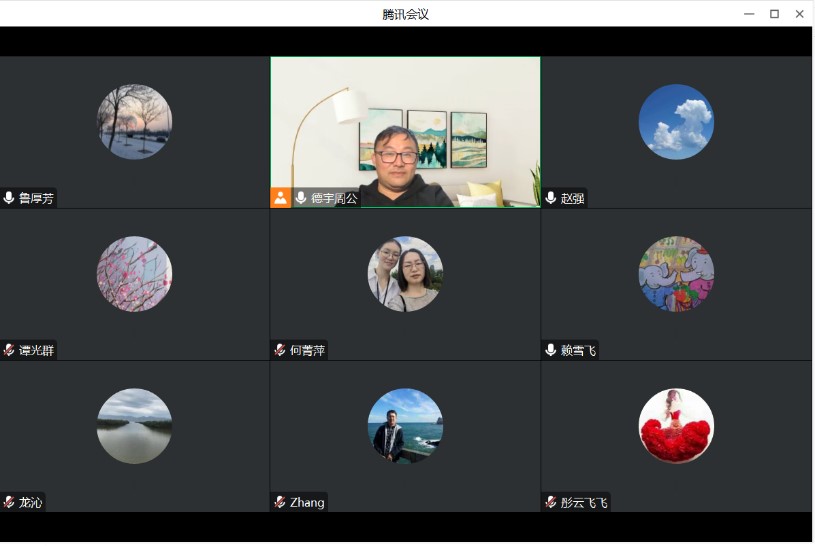This screenshot has height=546, width=815.
Task: Click 赵强's blue sky cloud avatar
Action: tap(676, 122)
